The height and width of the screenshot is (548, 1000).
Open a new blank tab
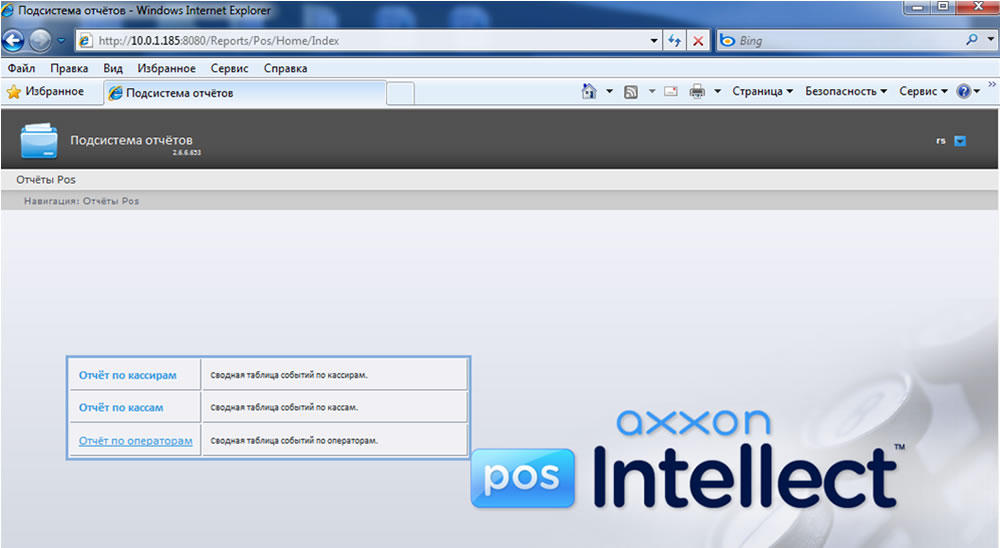[401, 94]
